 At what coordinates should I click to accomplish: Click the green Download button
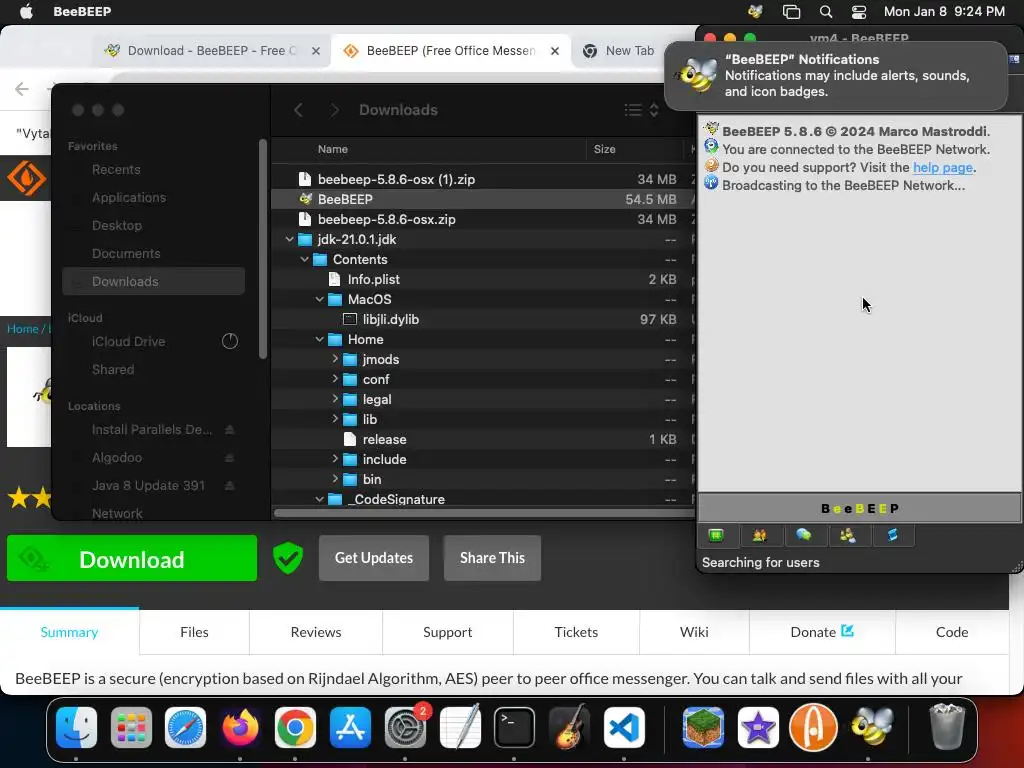coord(132,558)
